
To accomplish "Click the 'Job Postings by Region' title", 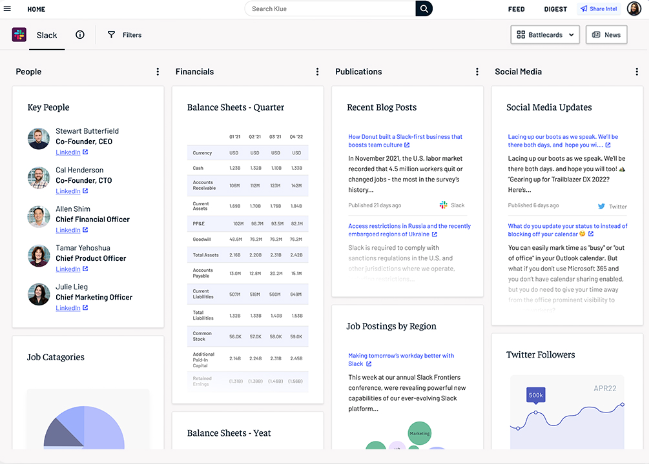I will coord(391,326).
